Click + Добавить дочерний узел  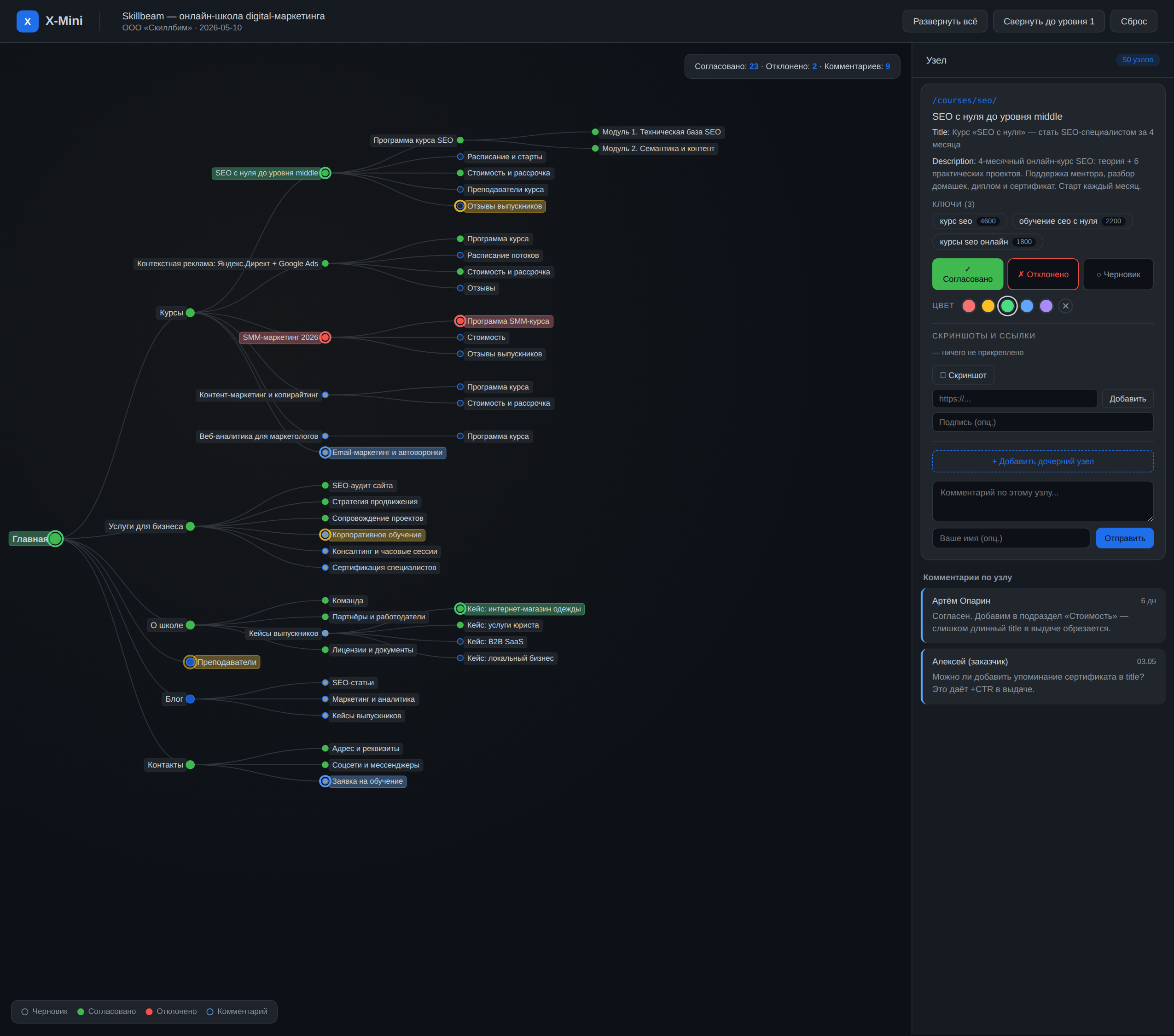click(x=1042, y=461)
